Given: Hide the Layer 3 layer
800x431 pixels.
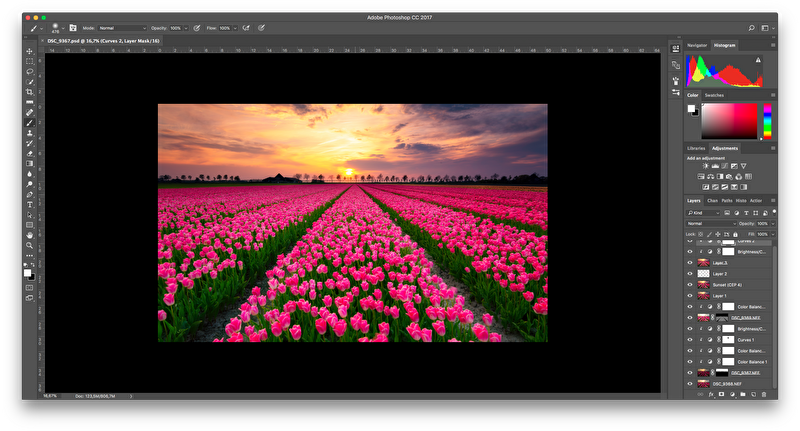Looking at the screenshot, I should [690, 263].
